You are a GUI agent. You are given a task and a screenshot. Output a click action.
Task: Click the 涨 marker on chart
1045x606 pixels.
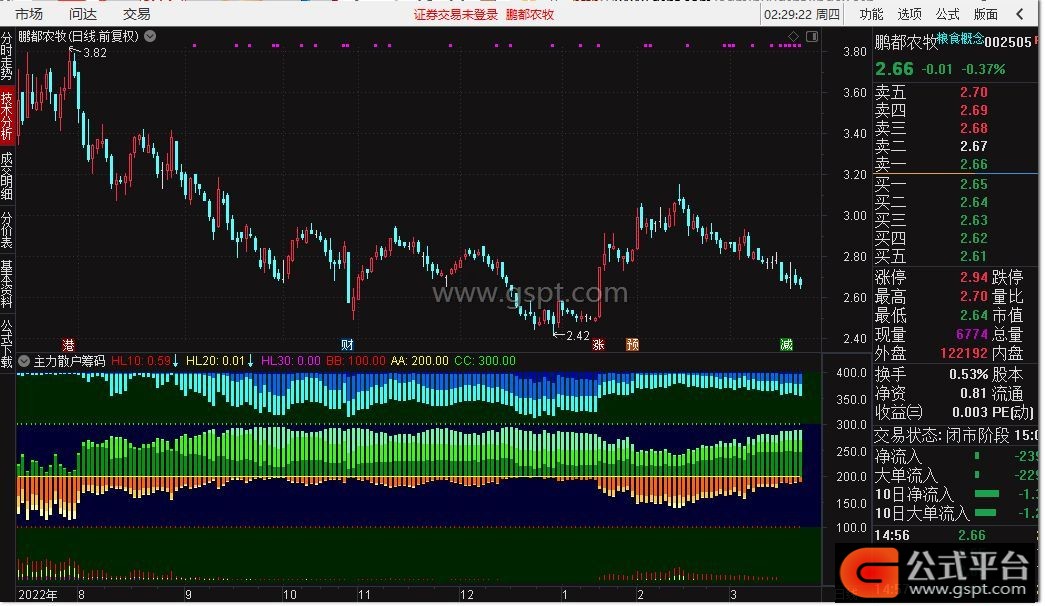pyautogui.click(x=598, y=345)
